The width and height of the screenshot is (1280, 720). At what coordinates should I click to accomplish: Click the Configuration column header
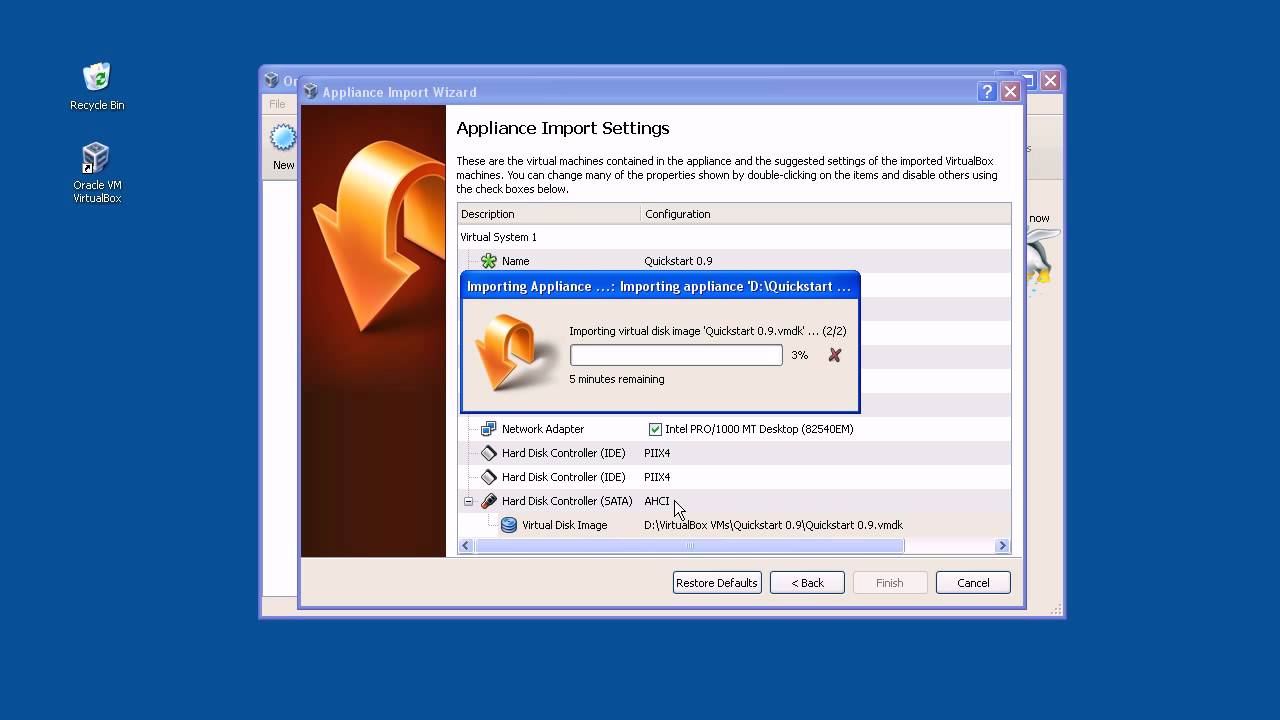click(826, 214)
